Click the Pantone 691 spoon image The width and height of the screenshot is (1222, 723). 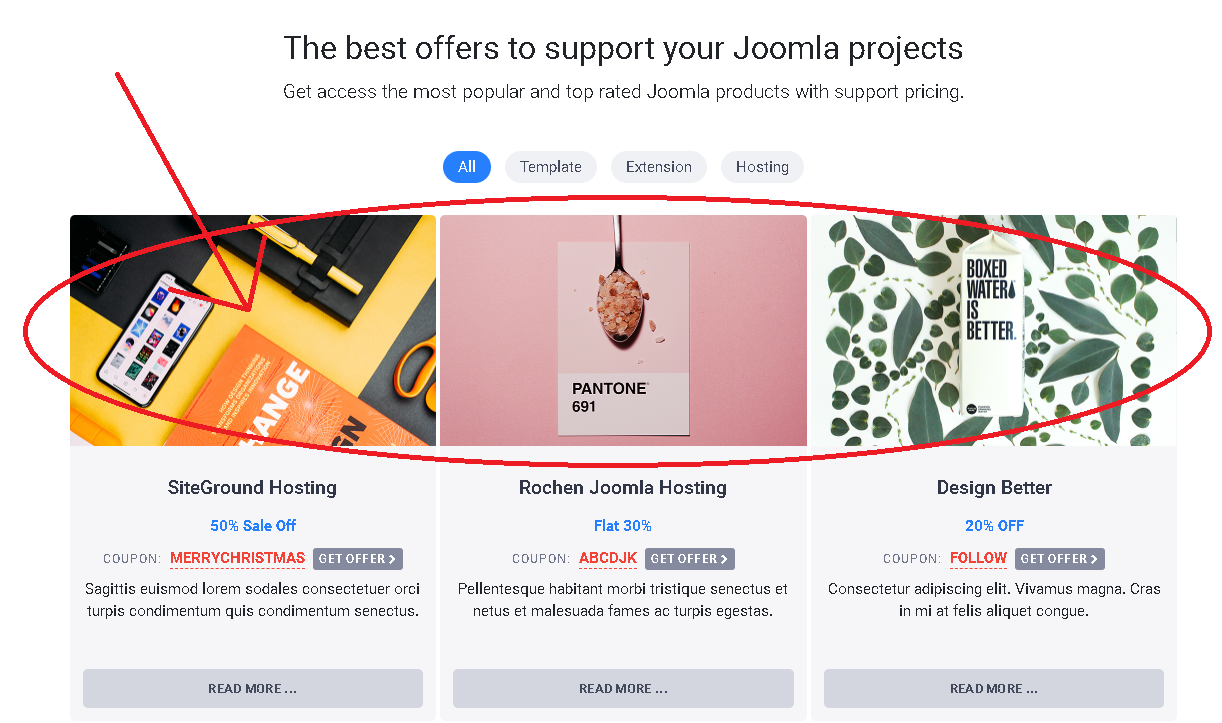click(x=623, y=330)
